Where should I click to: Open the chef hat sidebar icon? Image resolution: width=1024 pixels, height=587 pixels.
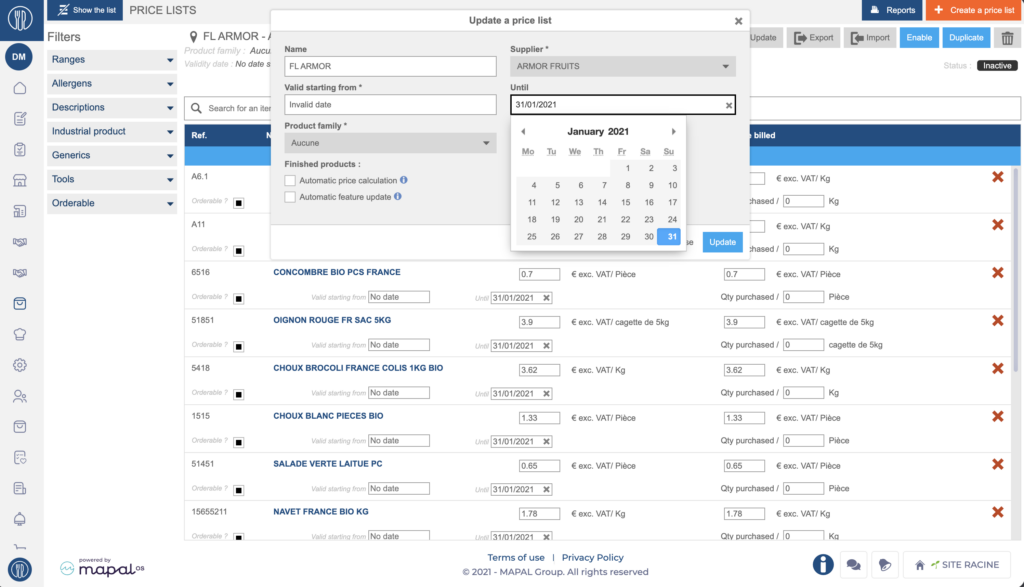tap(20, 334)
